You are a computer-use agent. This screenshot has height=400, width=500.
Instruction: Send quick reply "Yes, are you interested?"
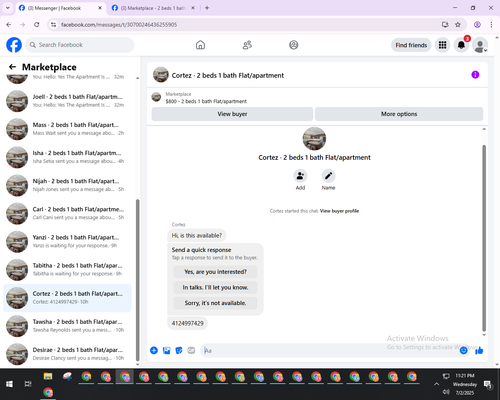click(215, 272)
